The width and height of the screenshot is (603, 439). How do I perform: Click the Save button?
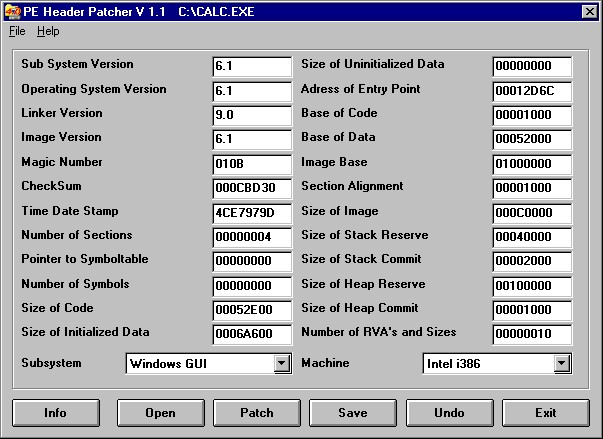[353, 413]
